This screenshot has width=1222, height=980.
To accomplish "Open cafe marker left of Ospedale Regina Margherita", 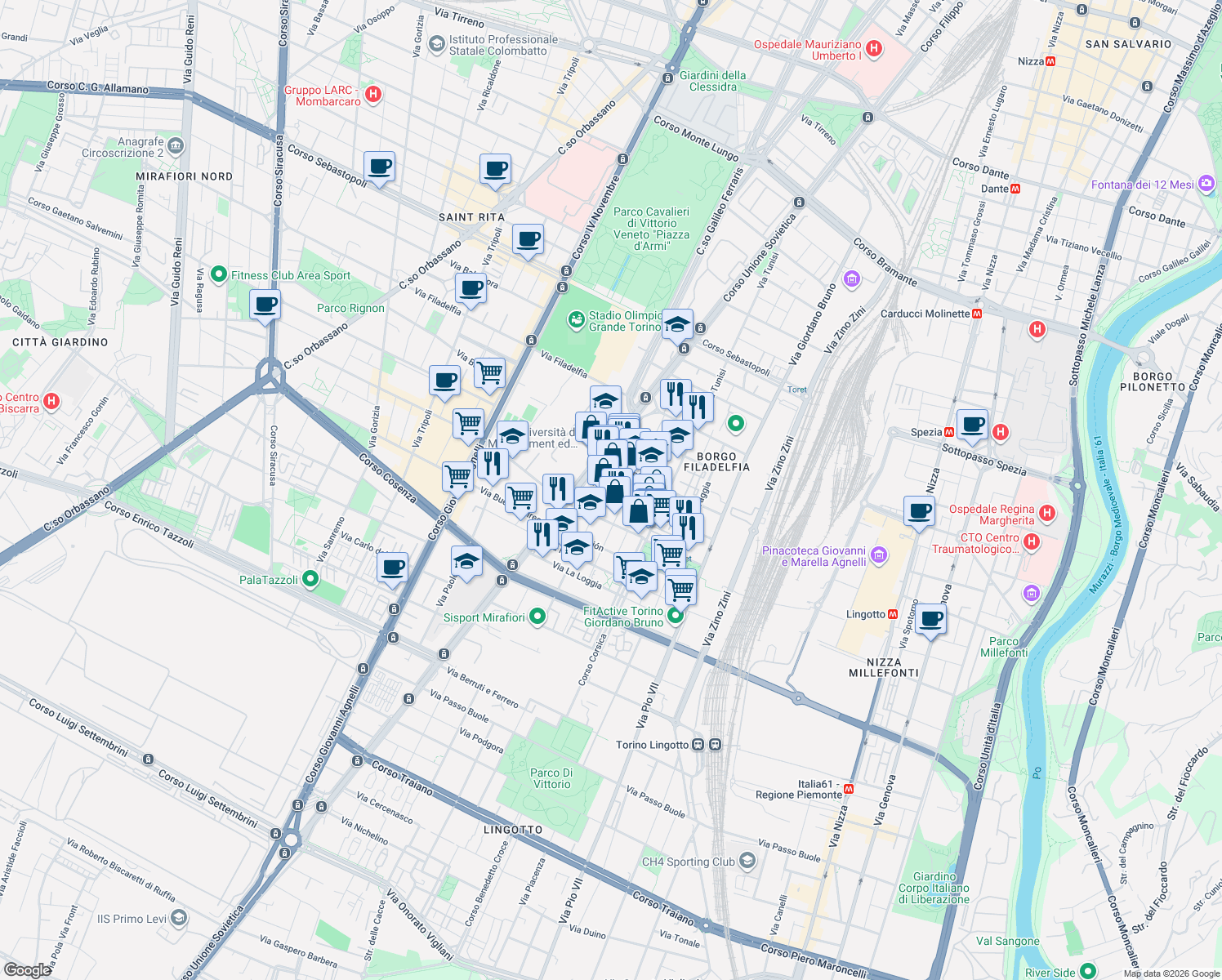I will pos(920,512).
